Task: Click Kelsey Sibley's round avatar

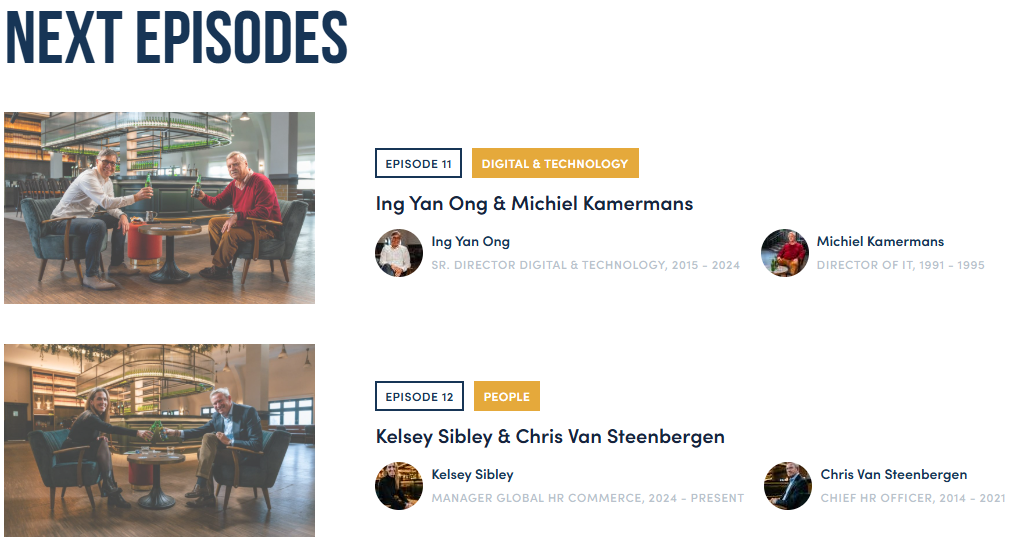Action: click(399, 486)
